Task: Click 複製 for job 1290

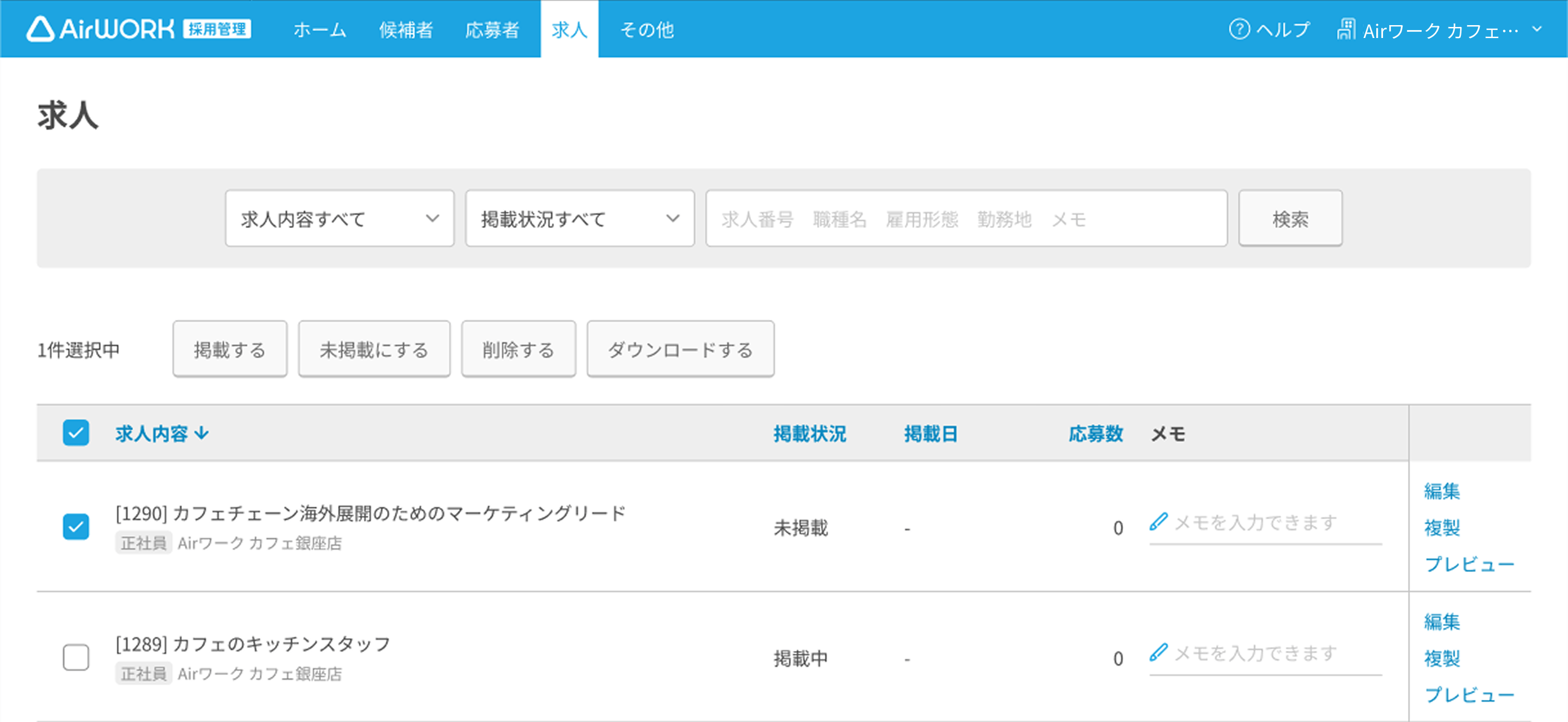Action: point(1442,527)
